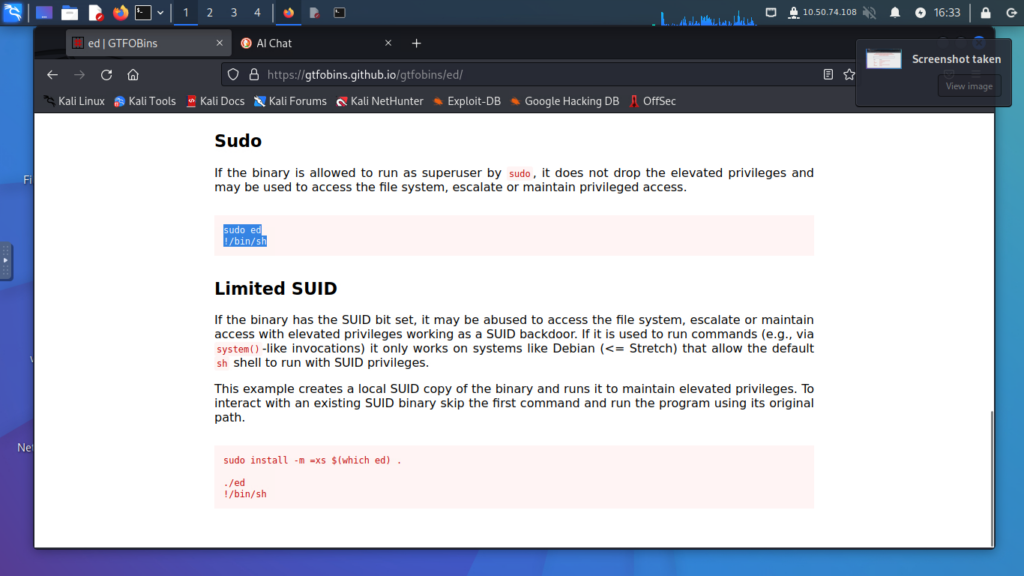Switch to workspace 3
This screenshot has height=576, width=1024.
coord(233,13)
